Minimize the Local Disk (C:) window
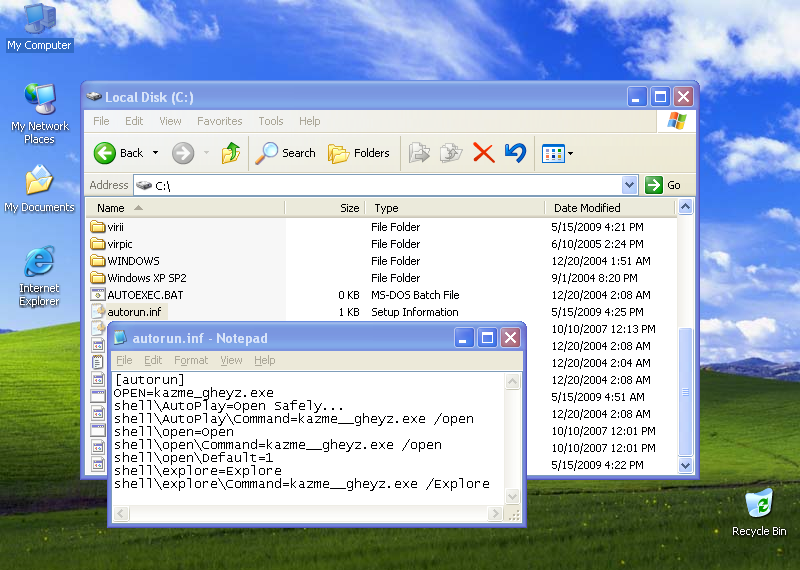Image resolution: width=800 pixels, height=570 pixels. click(x=636, y=96)
